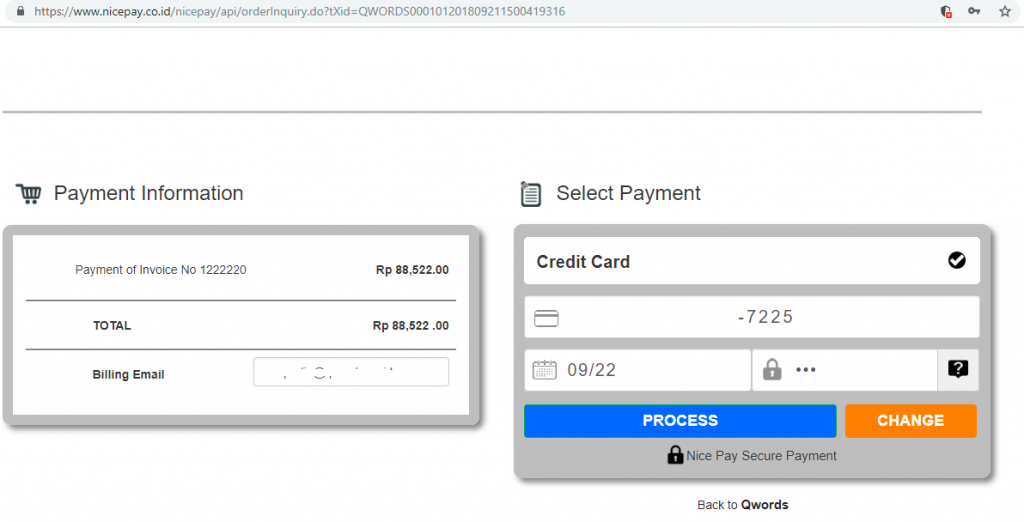Click the clipboard icon beside Select Payment
Image resolution: width=1024 pixels, height=522 pixels.
[531, 194]
